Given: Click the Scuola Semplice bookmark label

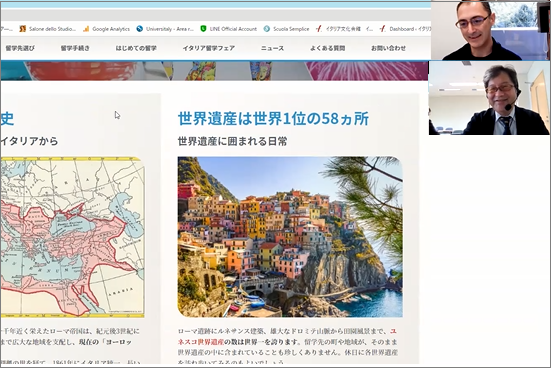Looking at the screenshot, I should click(x=291, y=29).
